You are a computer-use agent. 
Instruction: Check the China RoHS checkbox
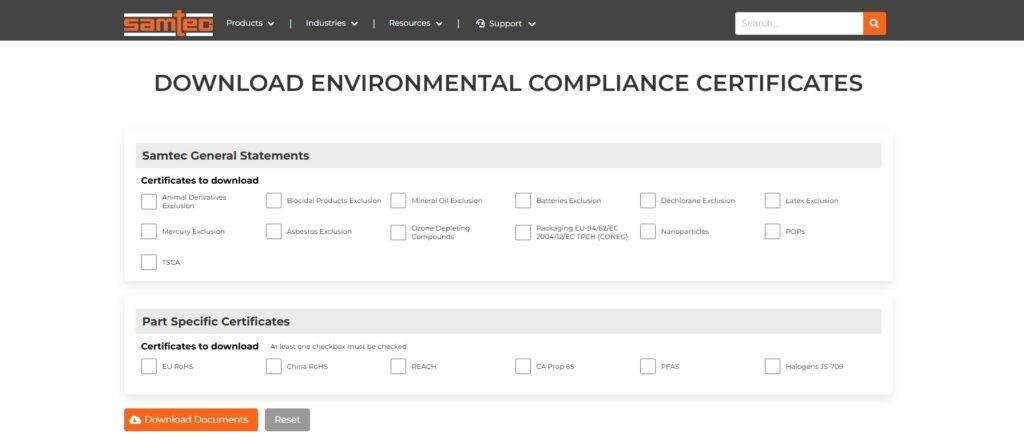pos(274,366)
